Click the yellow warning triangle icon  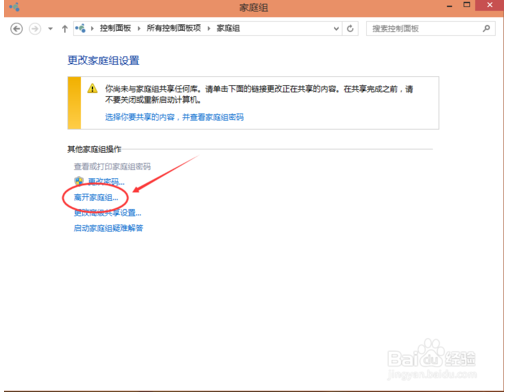92,88
